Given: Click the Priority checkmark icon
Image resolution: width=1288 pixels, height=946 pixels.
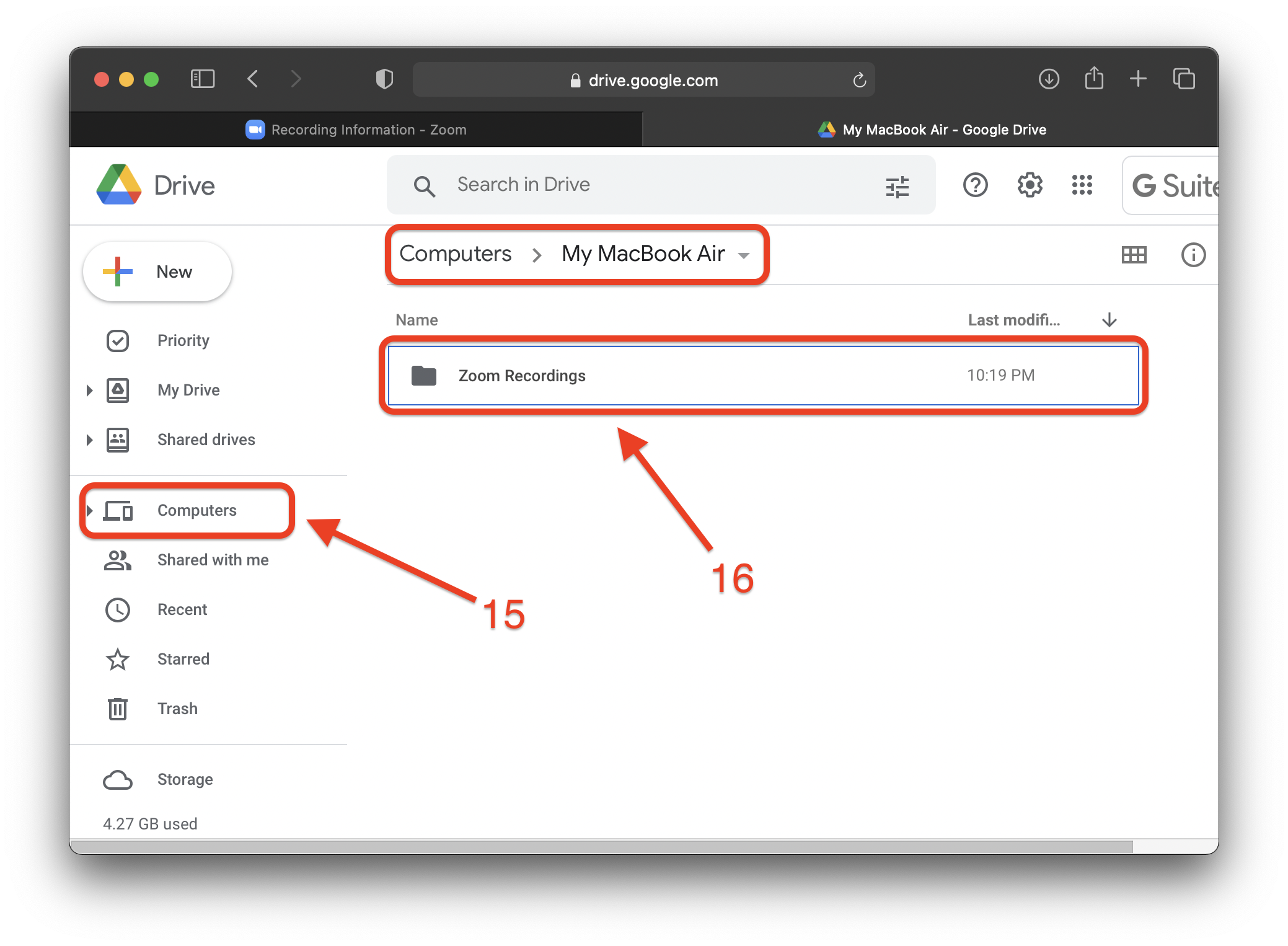Looking at the screenshot, I should [x=118, y=340].
